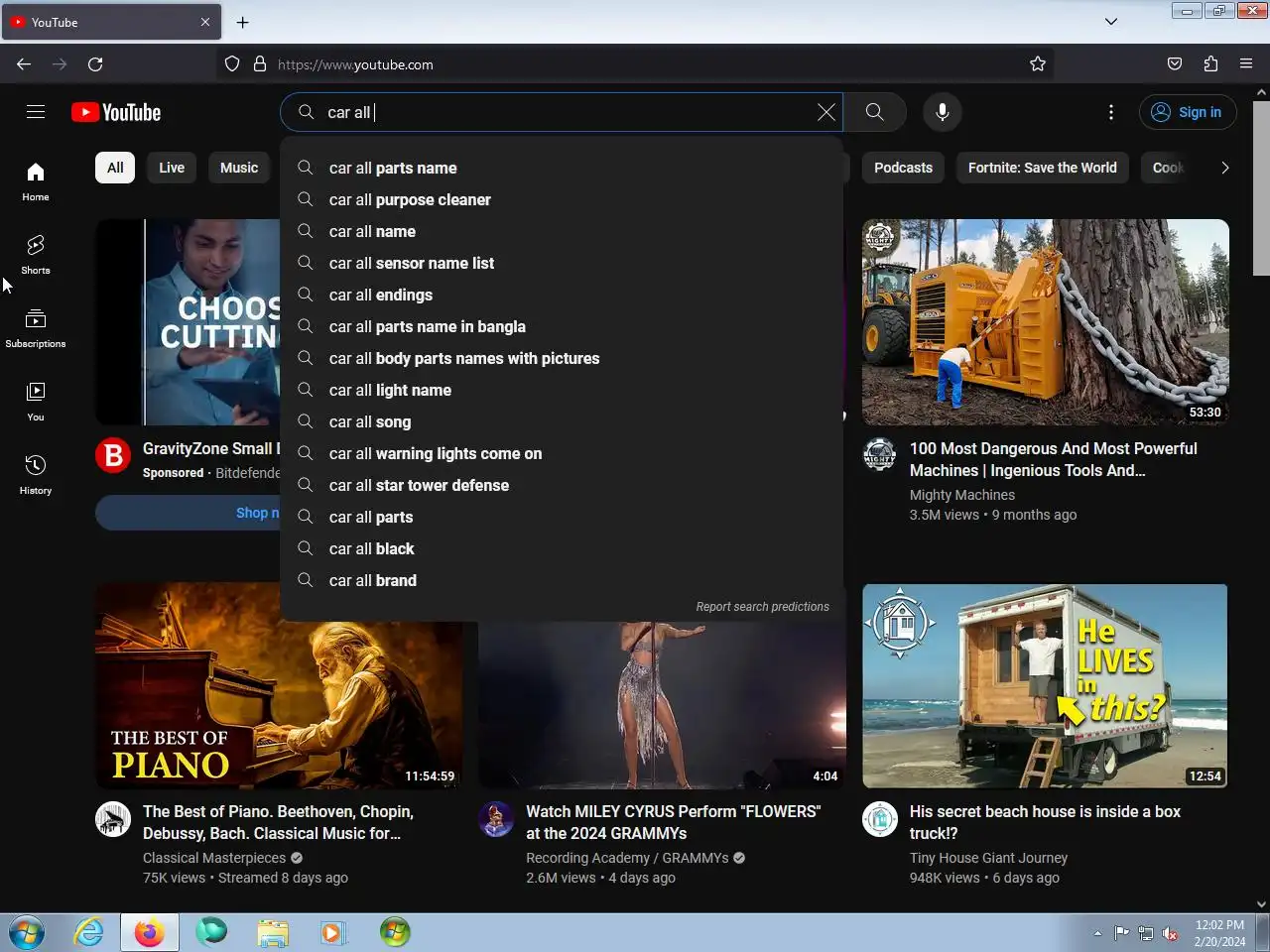Go back with the browser back arrow

[24, 64]
